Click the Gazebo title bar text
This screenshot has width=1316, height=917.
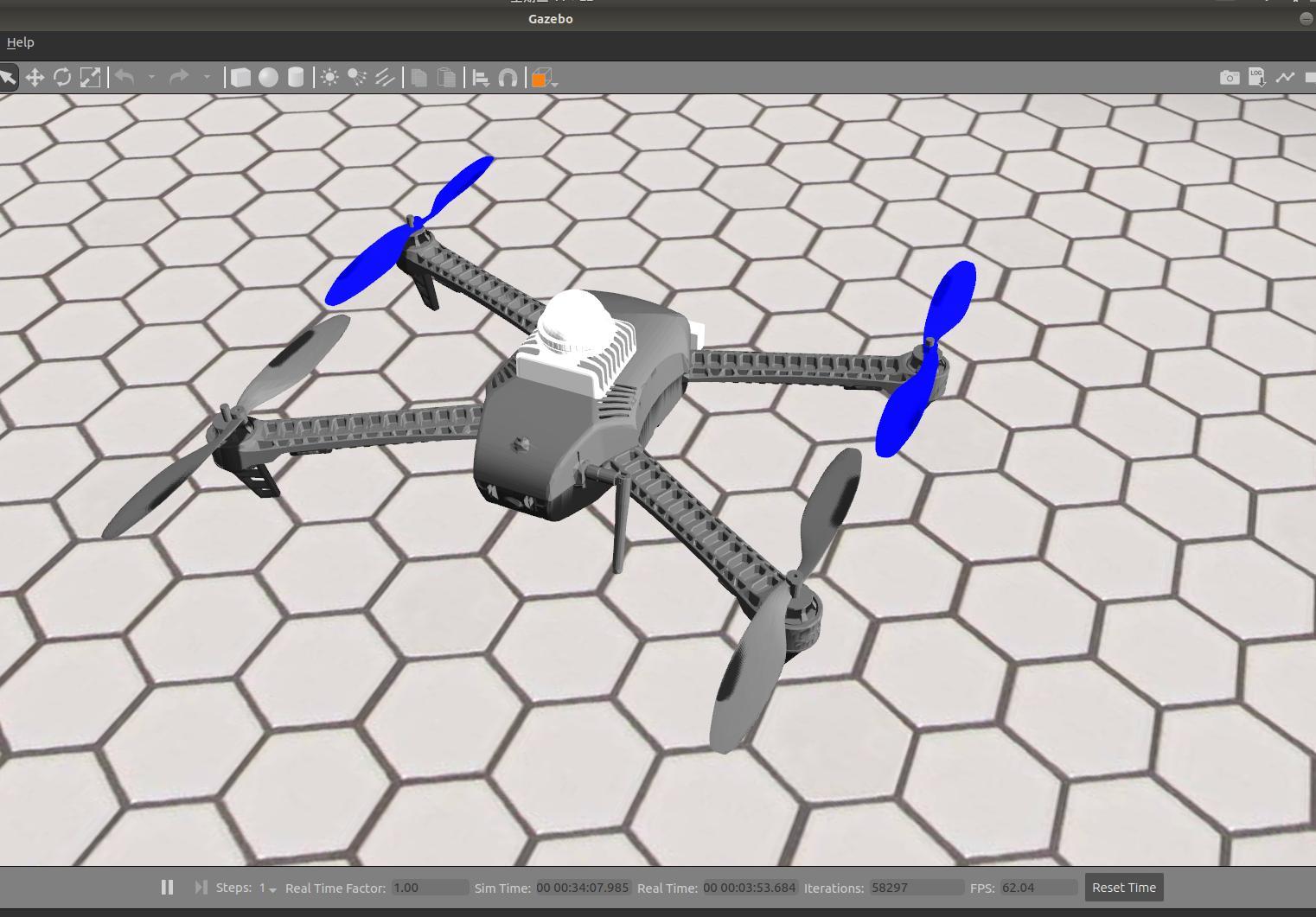551,19
